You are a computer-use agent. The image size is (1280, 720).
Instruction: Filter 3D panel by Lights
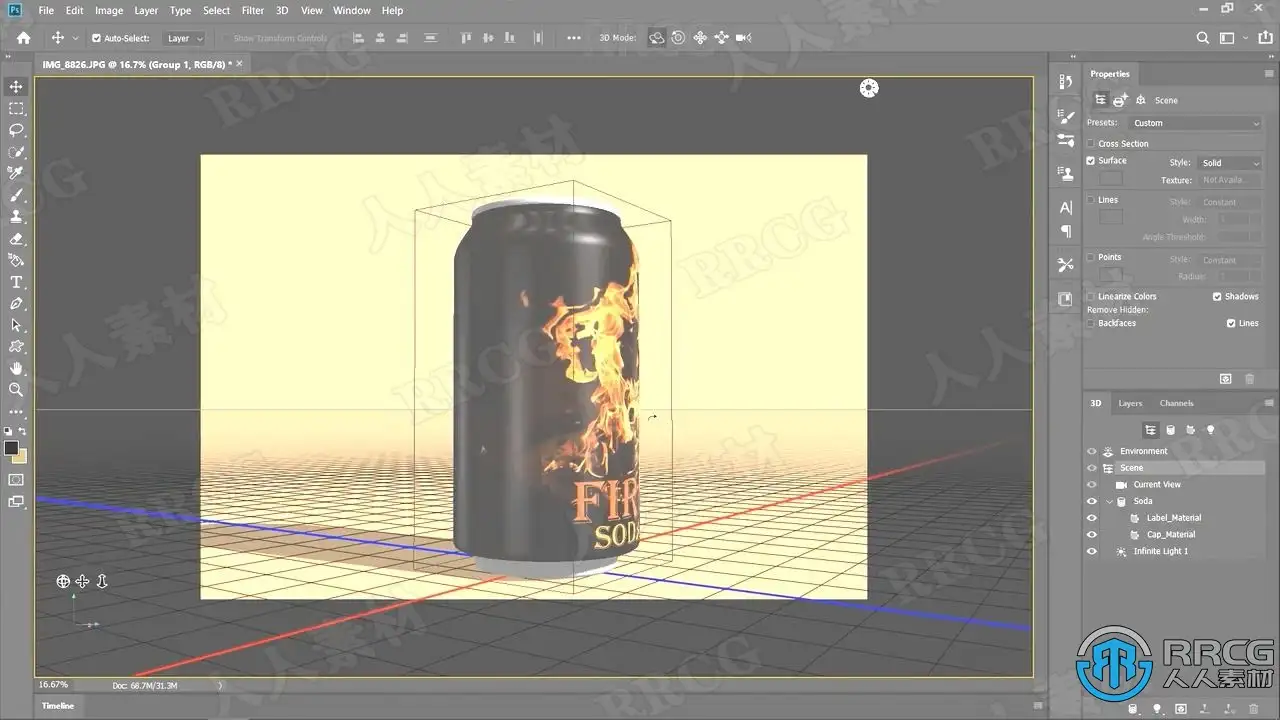(x=1211, y=430)
